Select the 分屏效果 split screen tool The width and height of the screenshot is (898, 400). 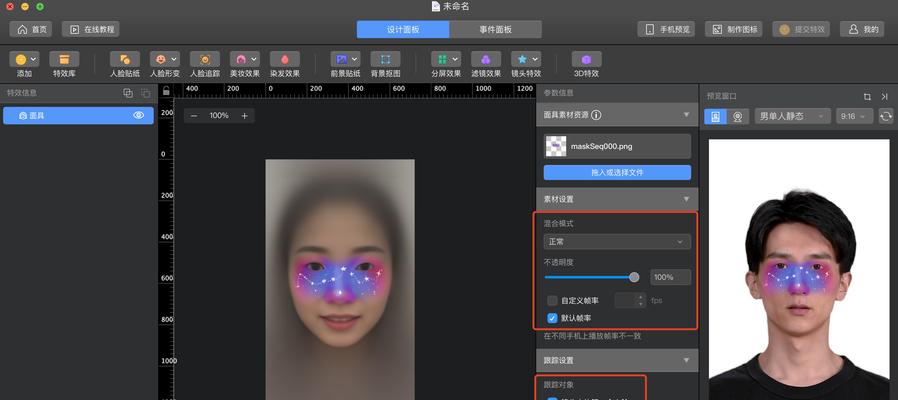tap(442, 59)
